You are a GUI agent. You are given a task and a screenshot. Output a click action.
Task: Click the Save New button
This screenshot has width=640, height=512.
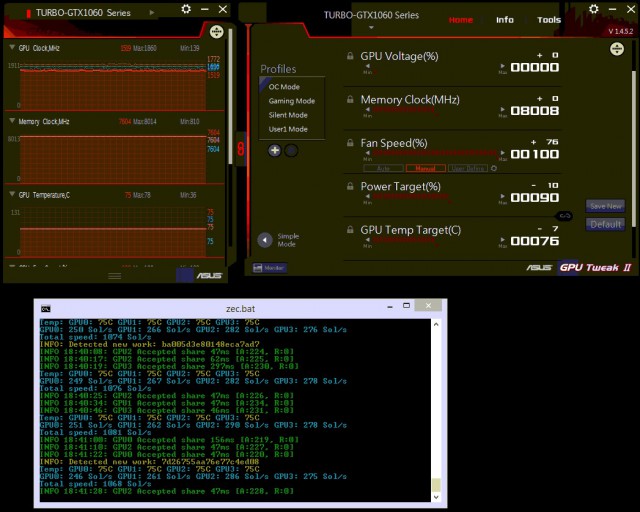coord(606,206)
